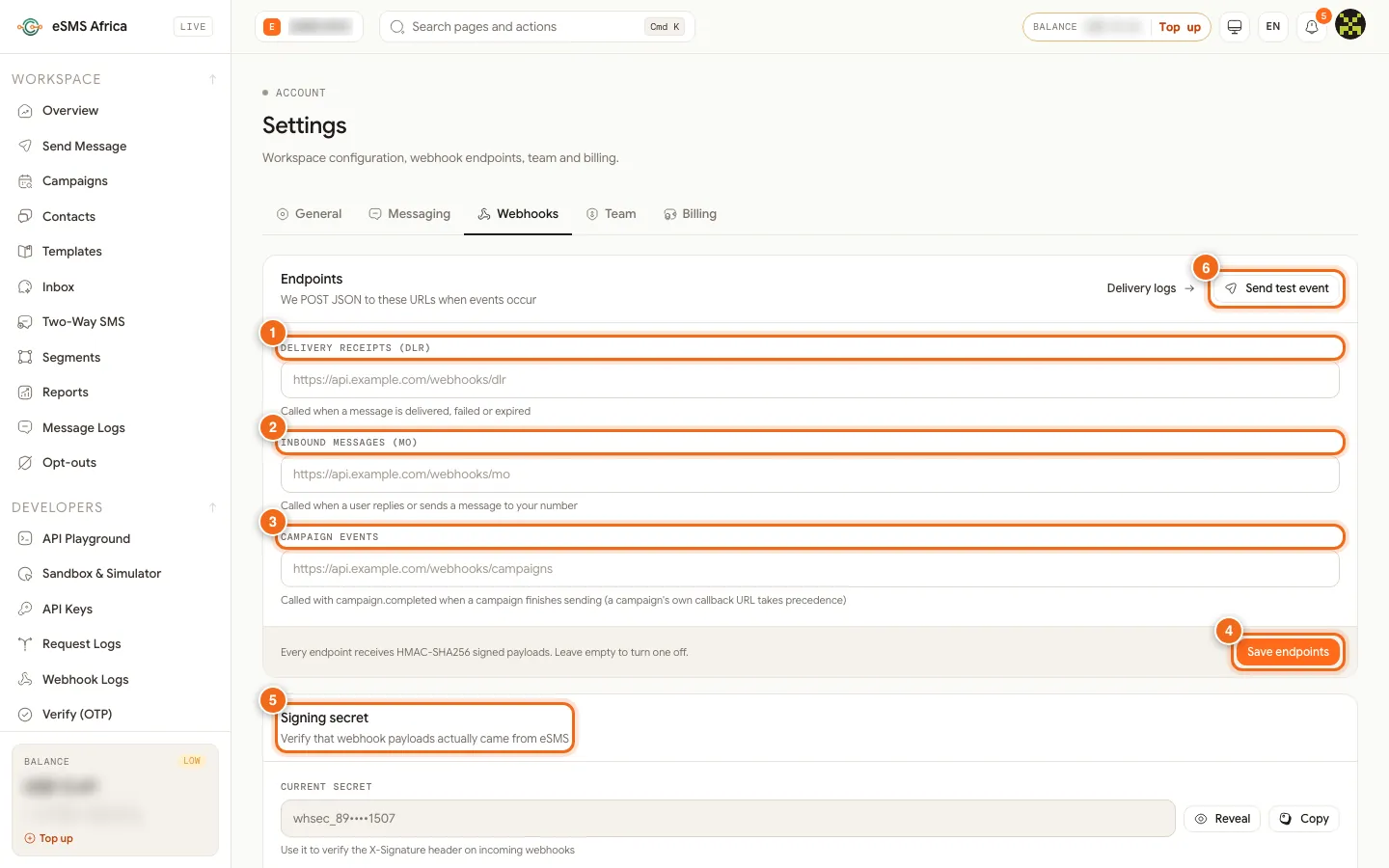Click Top up in header balance
The image size is (1389, 868).
1180,27
